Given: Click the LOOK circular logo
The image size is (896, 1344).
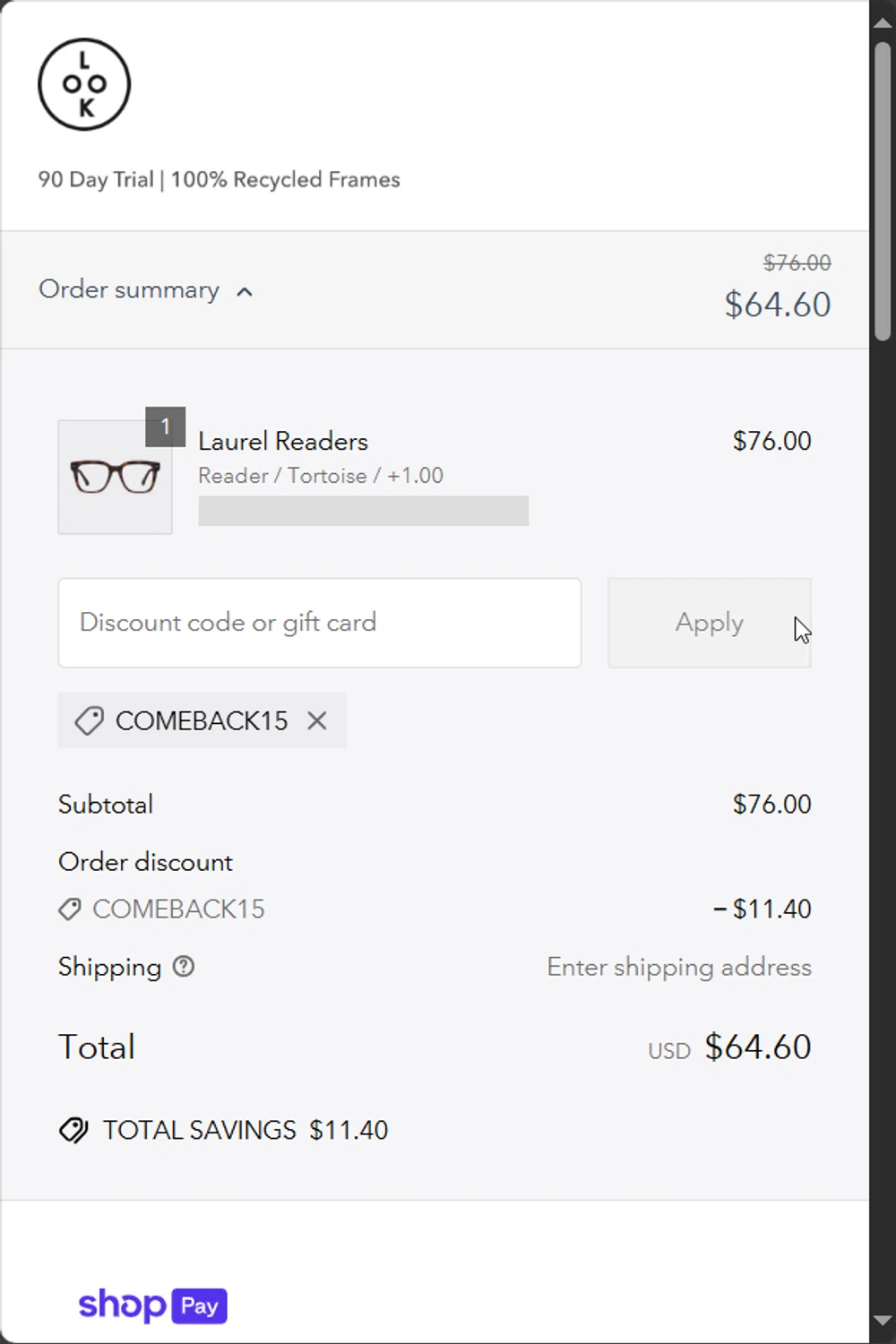Looking at the screenshot, I should coord(84,84).
